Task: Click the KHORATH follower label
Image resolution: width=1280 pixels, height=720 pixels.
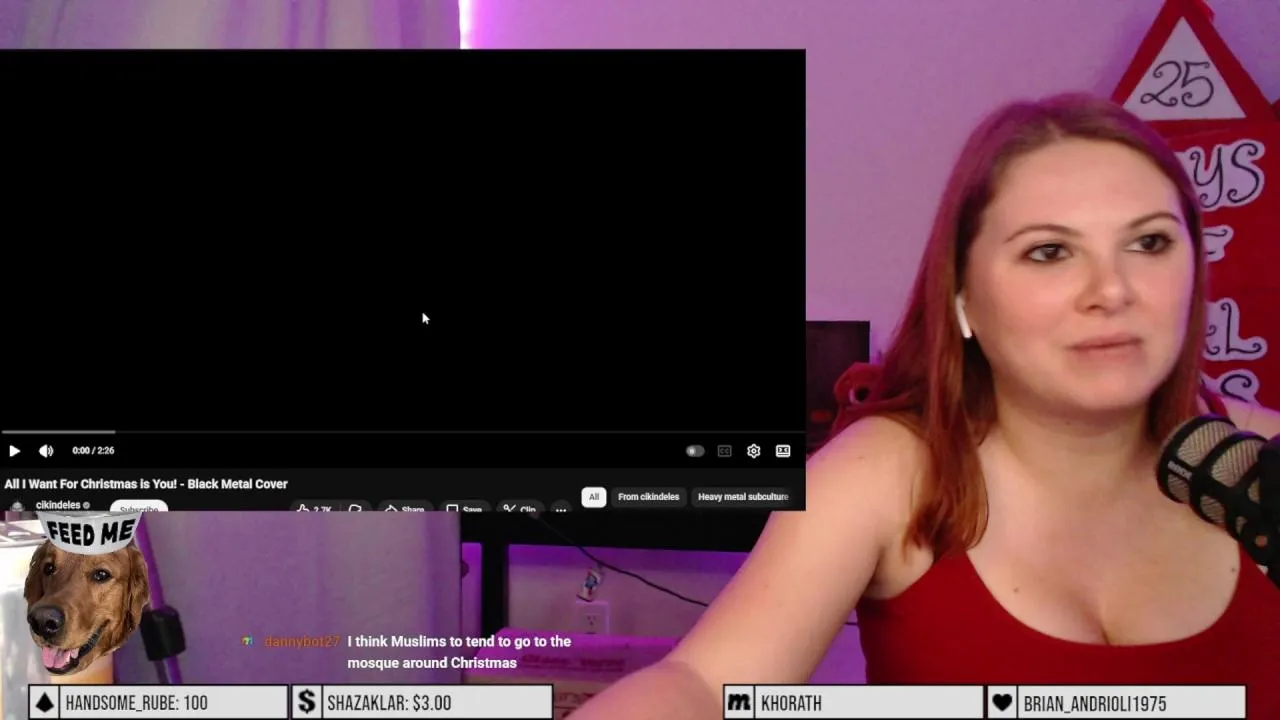Action: coord(791,703)
